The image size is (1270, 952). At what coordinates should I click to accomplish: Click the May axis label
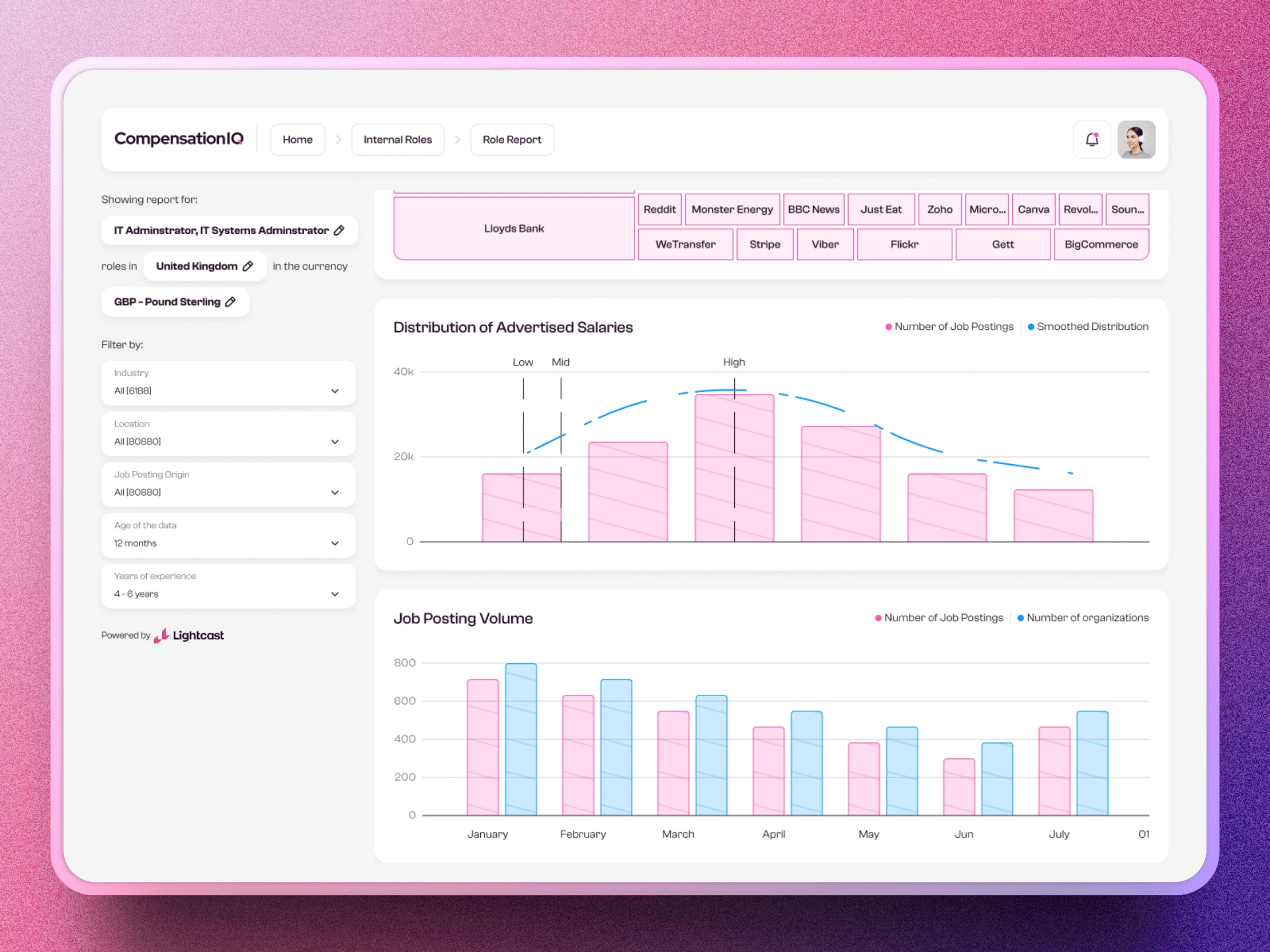868,834
